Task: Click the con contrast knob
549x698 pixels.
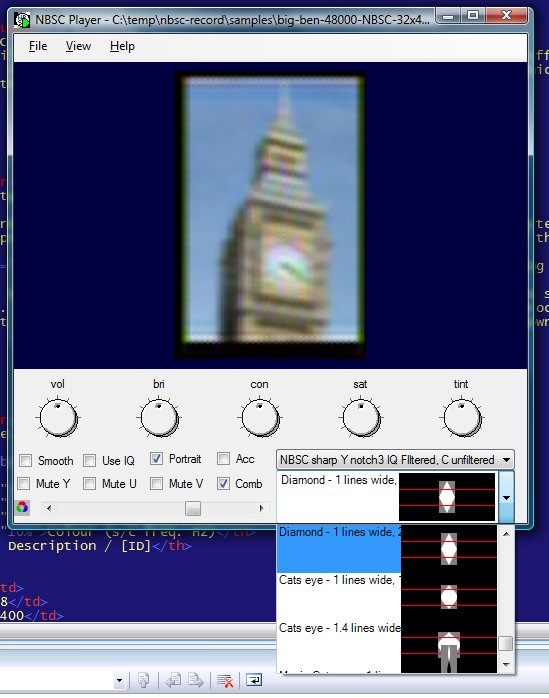Action: (x=260, y=418)
